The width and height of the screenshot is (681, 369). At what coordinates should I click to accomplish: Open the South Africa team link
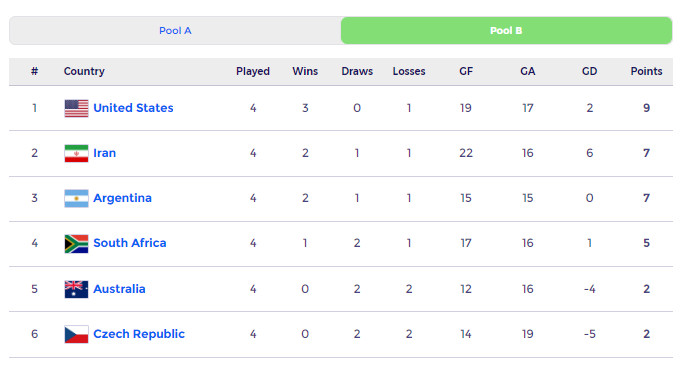pyautogui.click(x=130, y=243)
